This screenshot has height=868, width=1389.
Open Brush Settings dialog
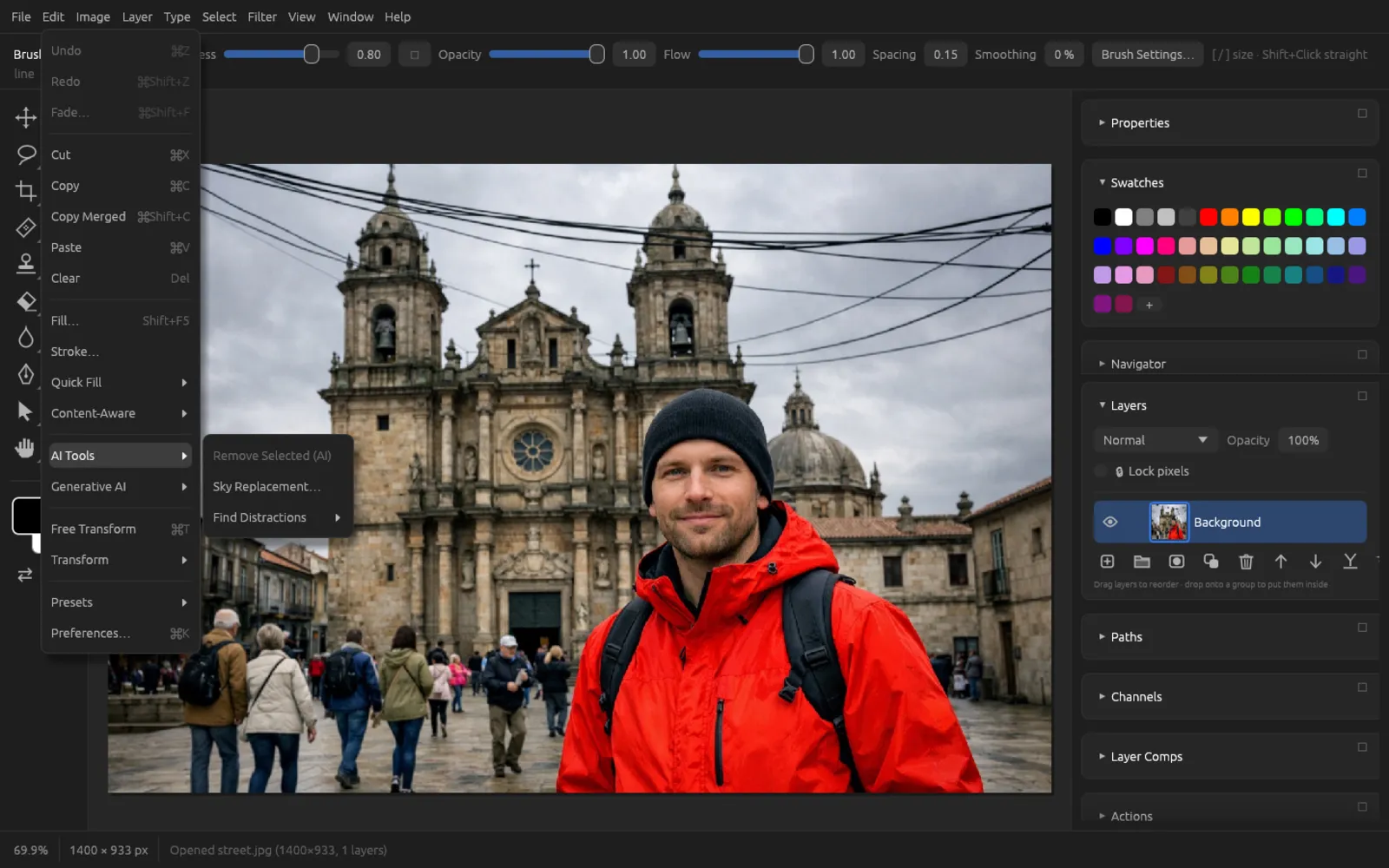[x=1148, y=55]
